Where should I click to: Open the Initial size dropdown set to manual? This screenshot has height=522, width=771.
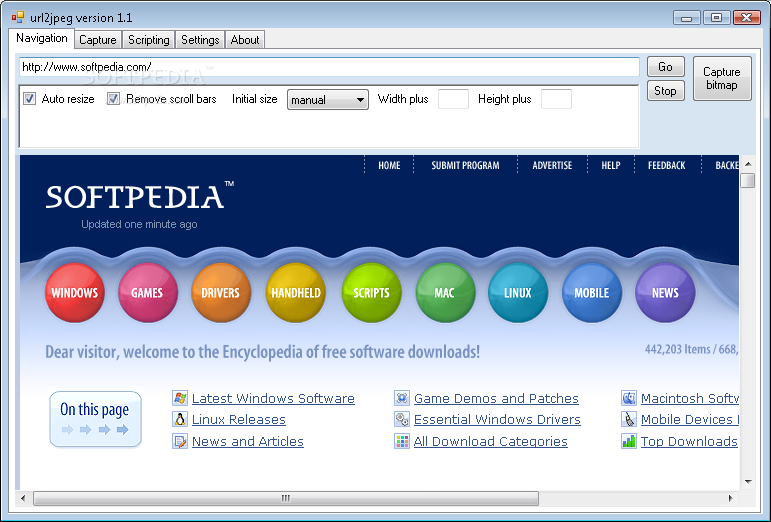tap(327, 100)
